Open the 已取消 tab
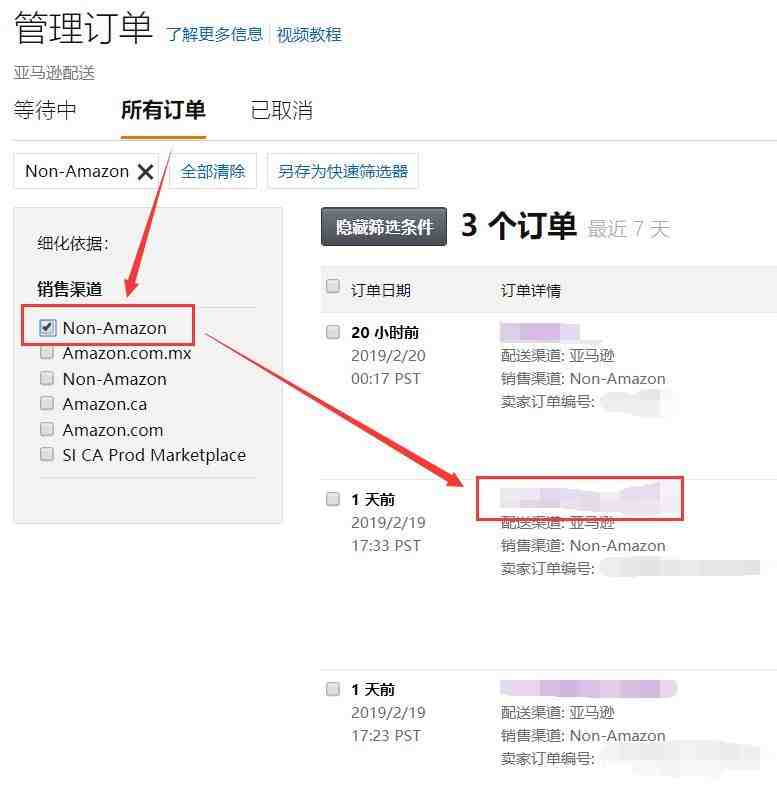 (282, 110)
